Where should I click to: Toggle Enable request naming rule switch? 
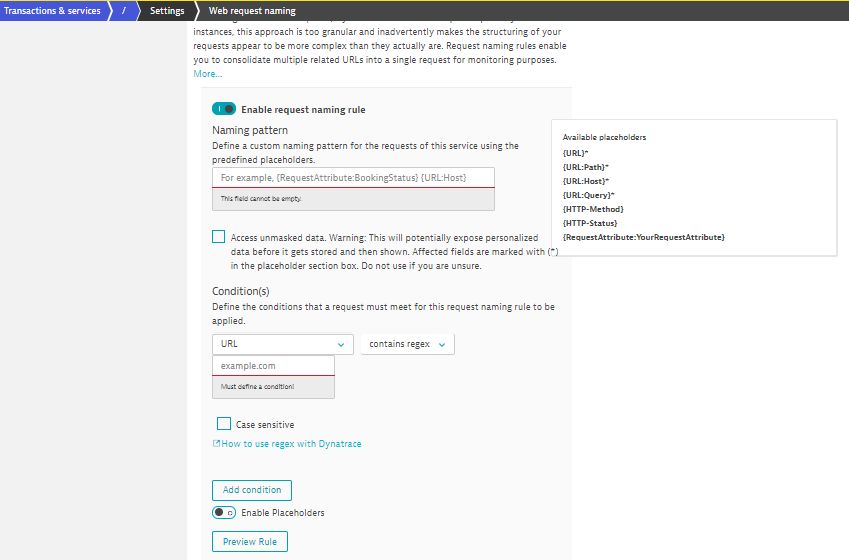pyautogui.click(x=224, y=109)
